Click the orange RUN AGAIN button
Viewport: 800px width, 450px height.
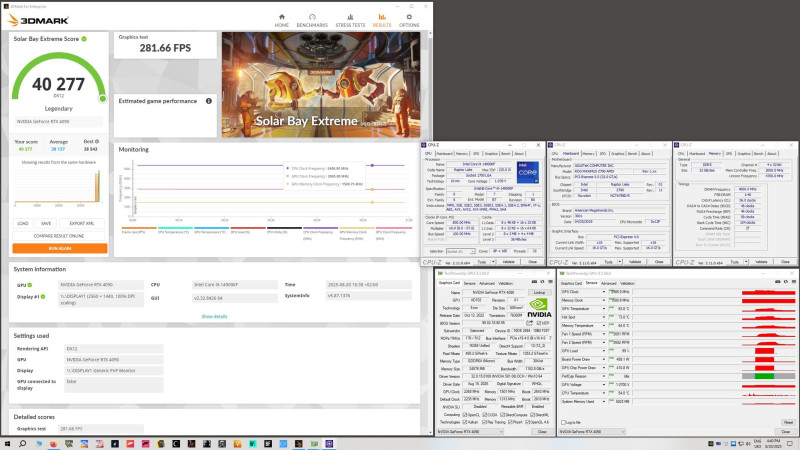(60, 248)
